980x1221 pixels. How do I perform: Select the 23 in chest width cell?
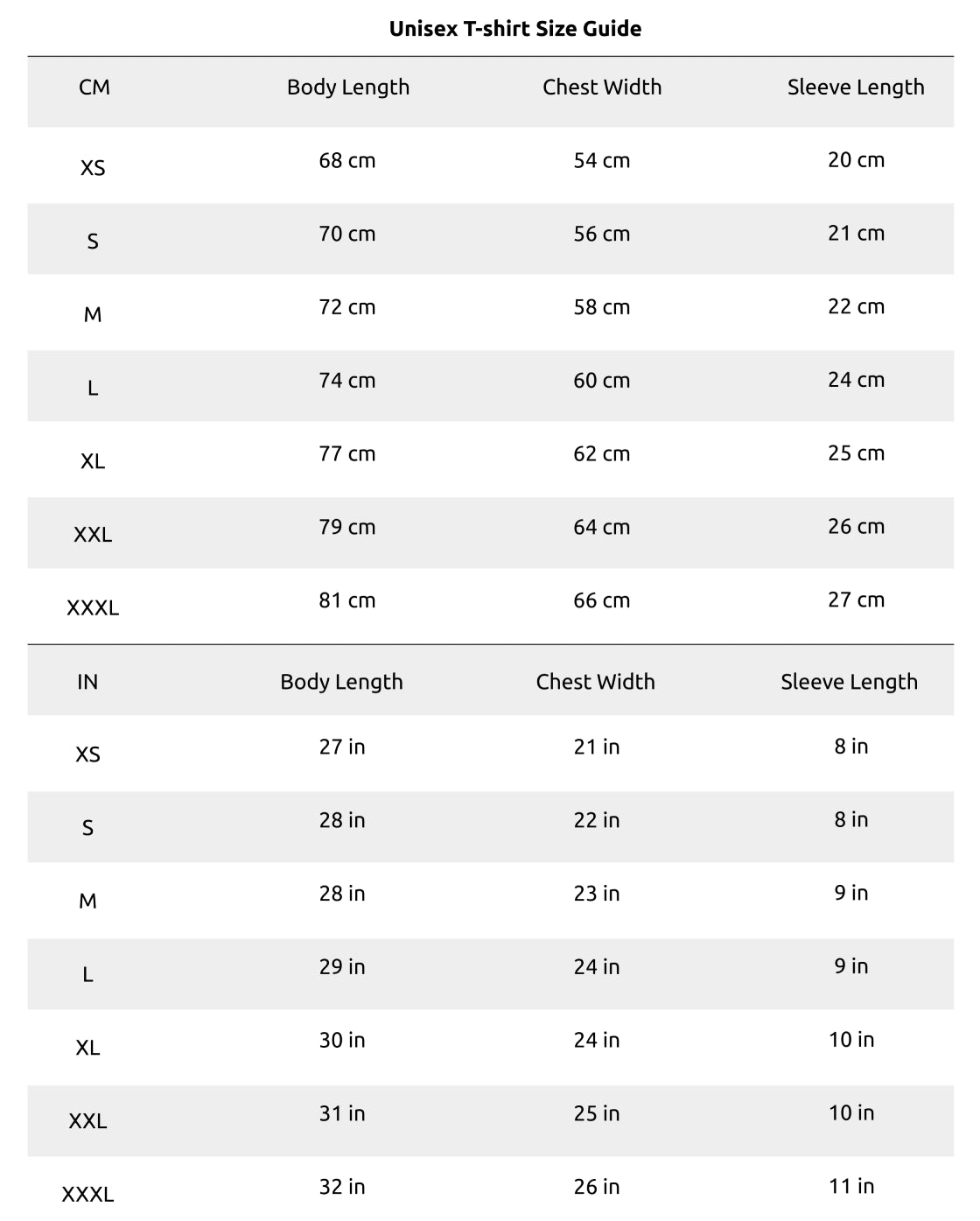tap(597, 894)
